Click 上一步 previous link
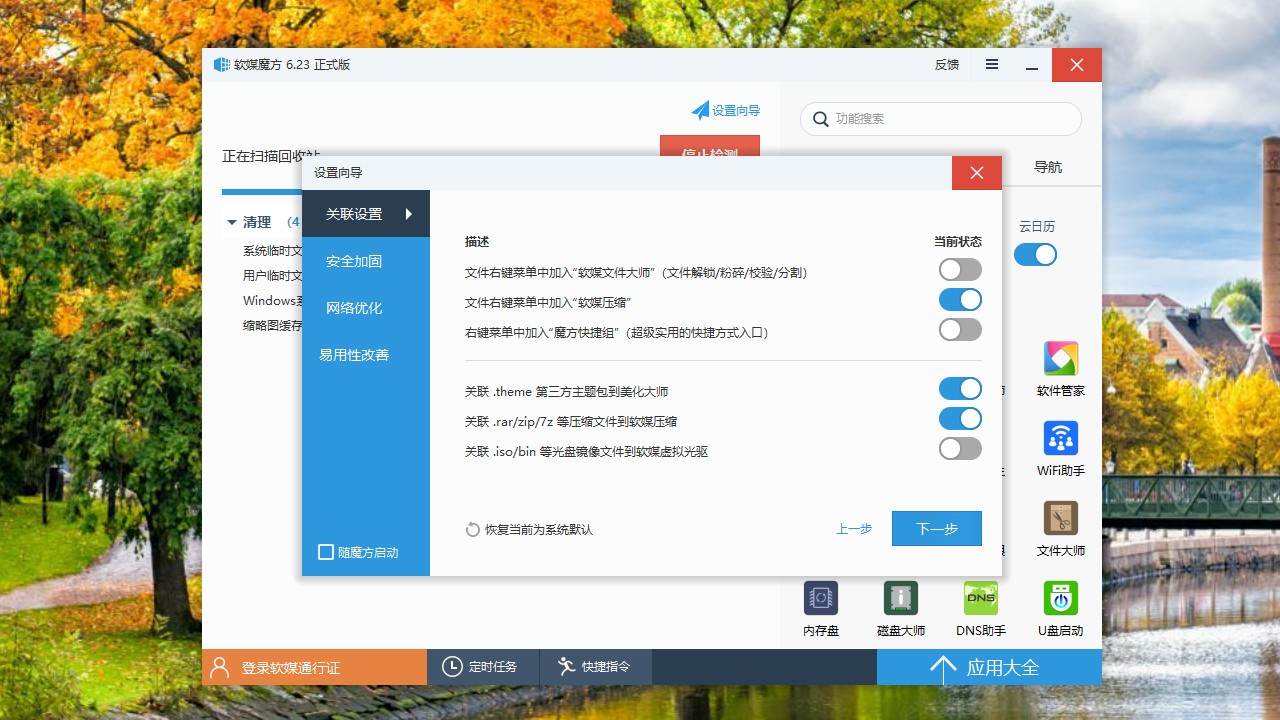The width and height of the screenshot is (1280, 720). pos(854,529)
